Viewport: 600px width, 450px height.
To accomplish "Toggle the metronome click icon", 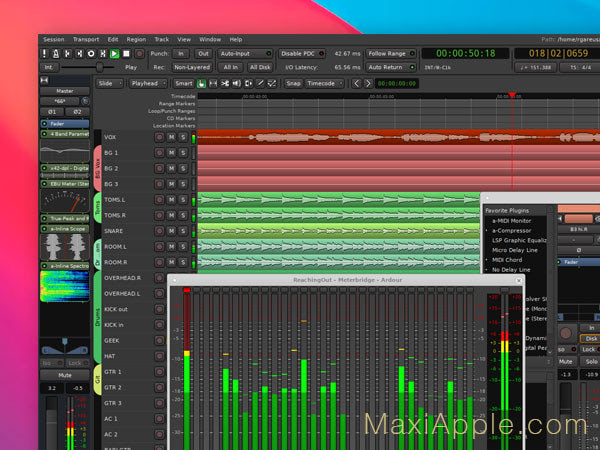I will click(x=56, y=54).
